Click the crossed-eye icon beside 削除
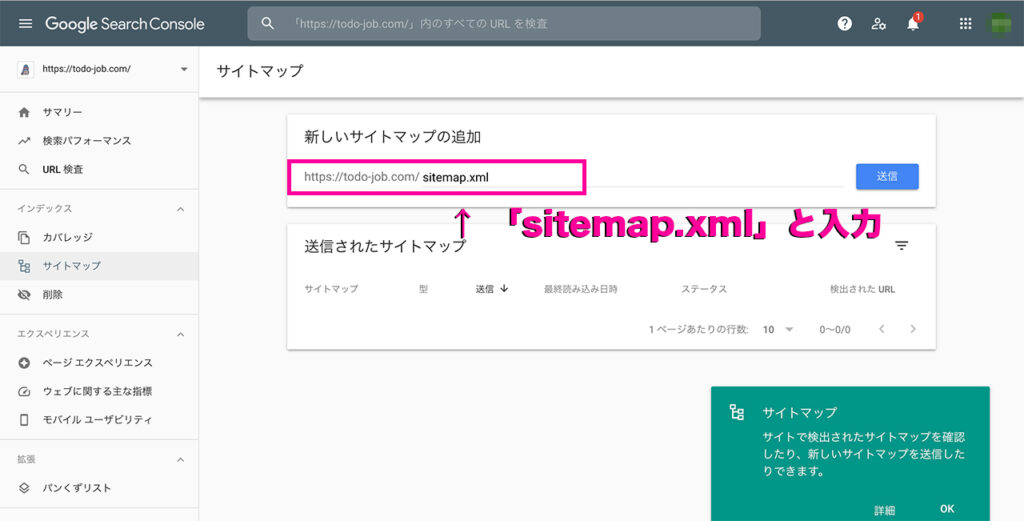The height and width of the screenshot is (521, 1024). point(24,294)
